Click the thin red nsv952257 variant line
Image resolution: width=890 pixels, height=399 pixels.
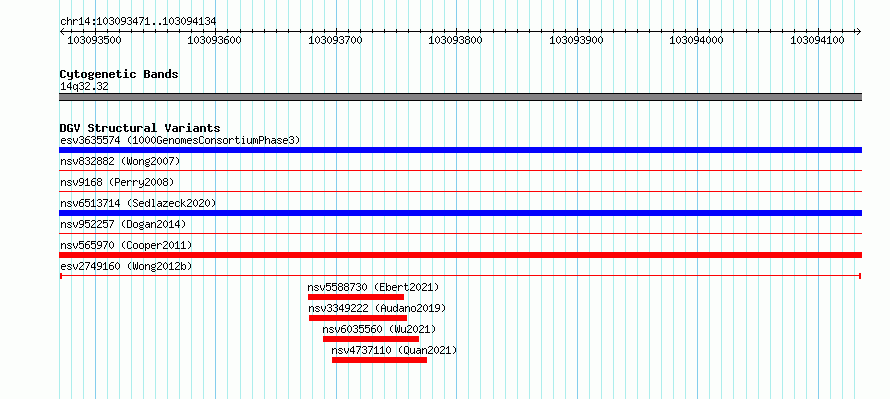coord(460,233)
